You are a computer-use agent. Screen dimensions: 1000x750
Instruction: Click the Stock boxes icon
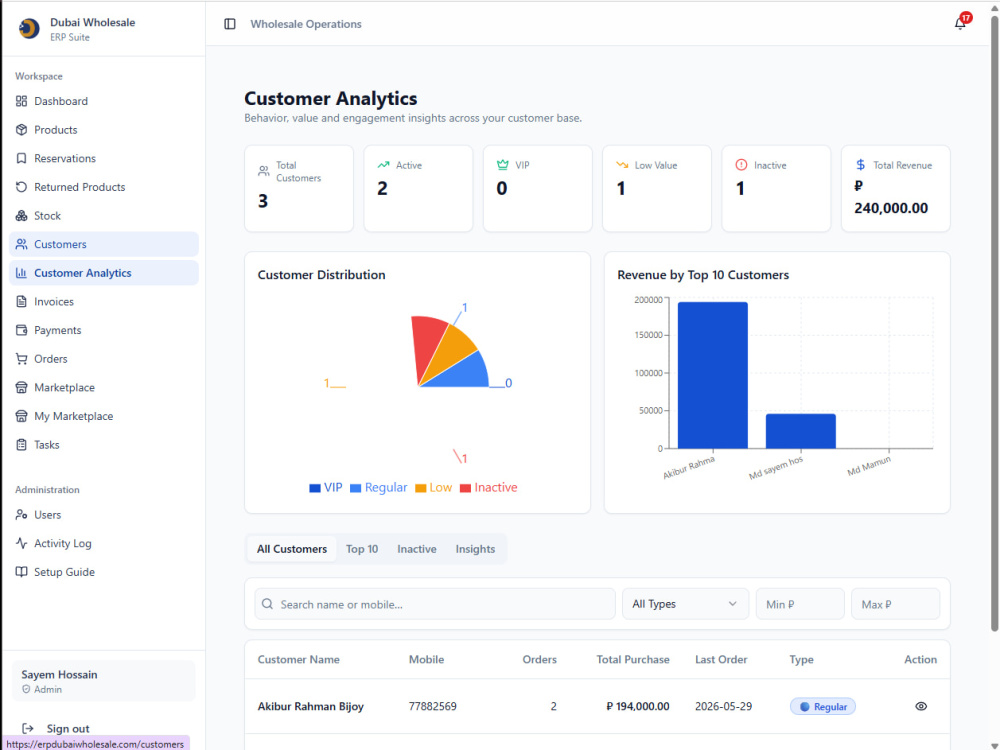[x=22, y=216]
